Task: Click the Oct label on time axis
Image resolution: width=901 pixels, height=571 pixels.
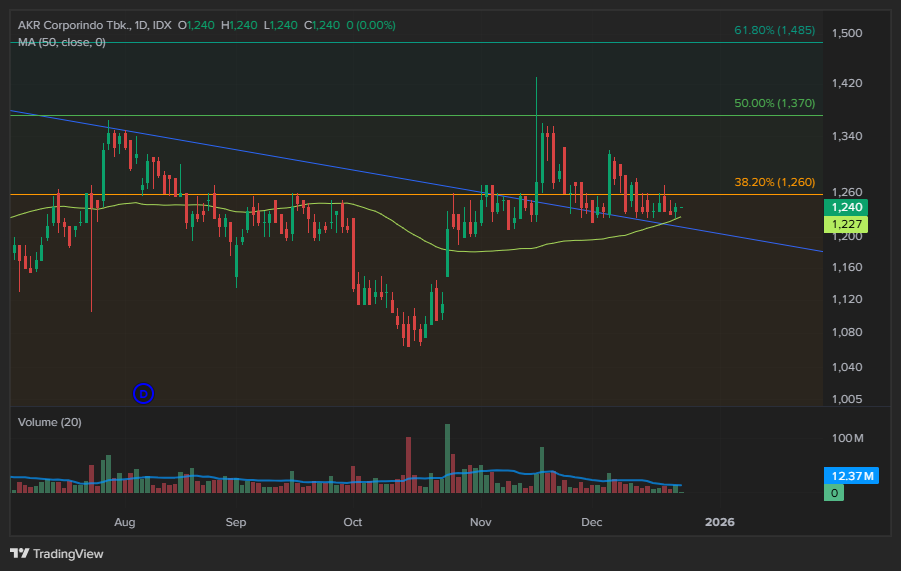Action: tap(352, 522)
